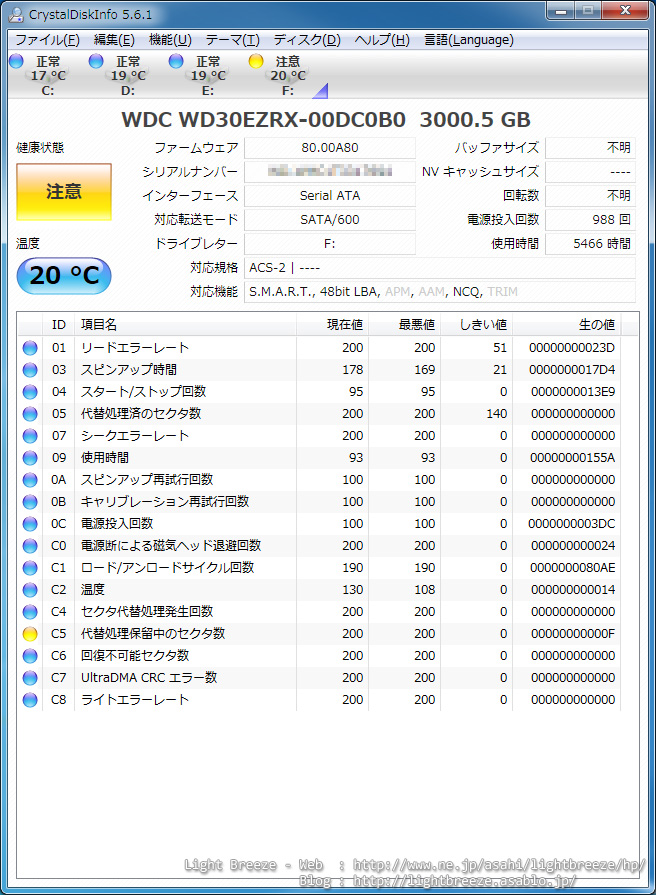Click the 温度 label above temperature

click(x=27, y=244)
